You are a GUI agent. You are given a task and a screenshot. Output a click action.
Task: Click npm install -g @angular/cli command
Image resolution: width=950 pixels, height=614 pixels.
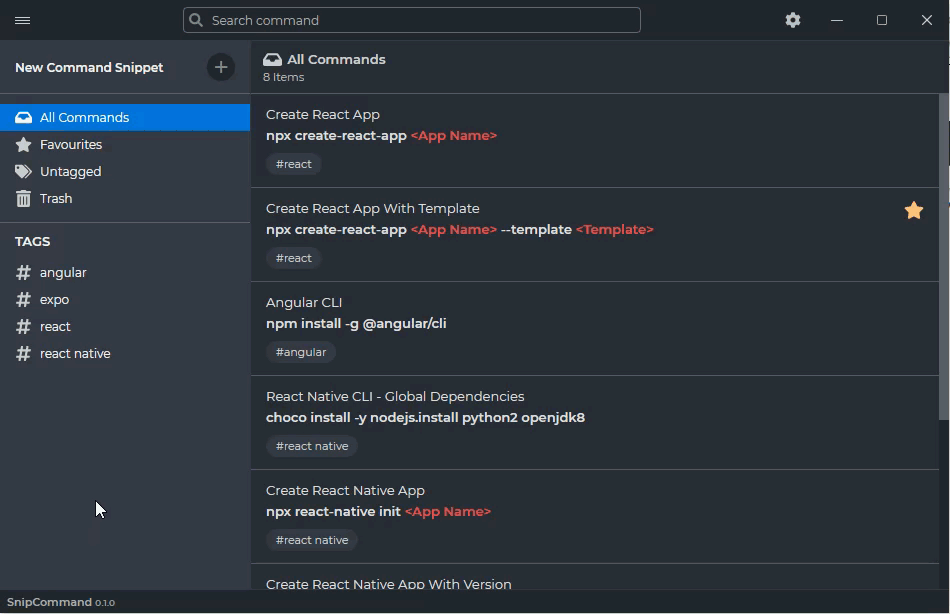[x=356, y=324]
